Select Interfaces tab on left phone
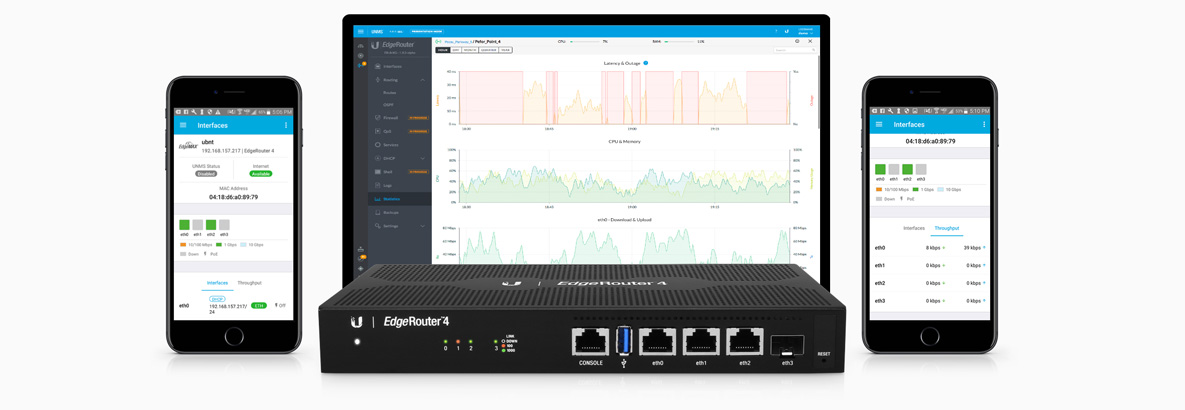Screen dimensions: 1185x410 tap(218, 282)
